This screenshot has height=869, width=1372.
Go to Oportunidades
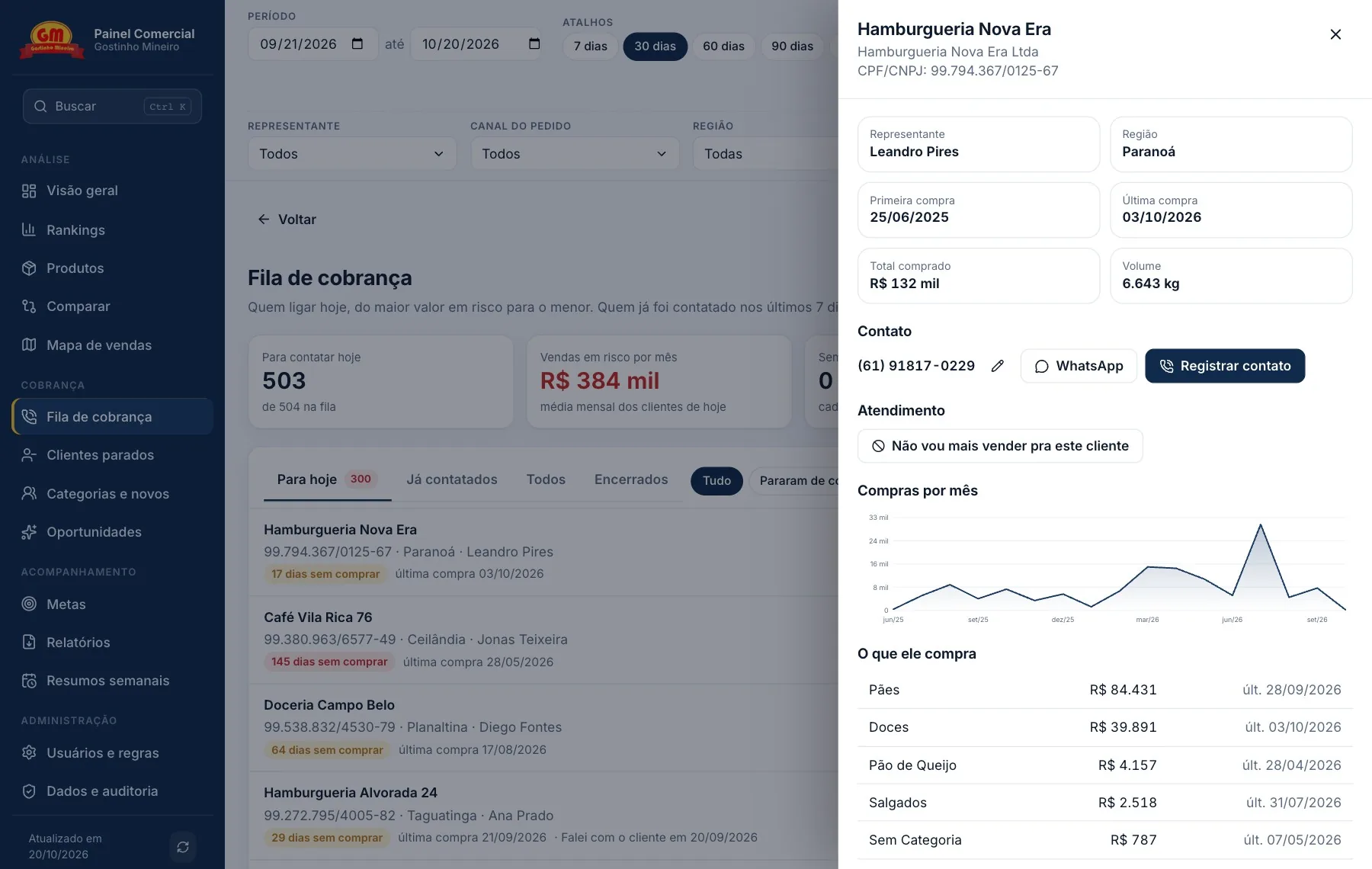112,532
